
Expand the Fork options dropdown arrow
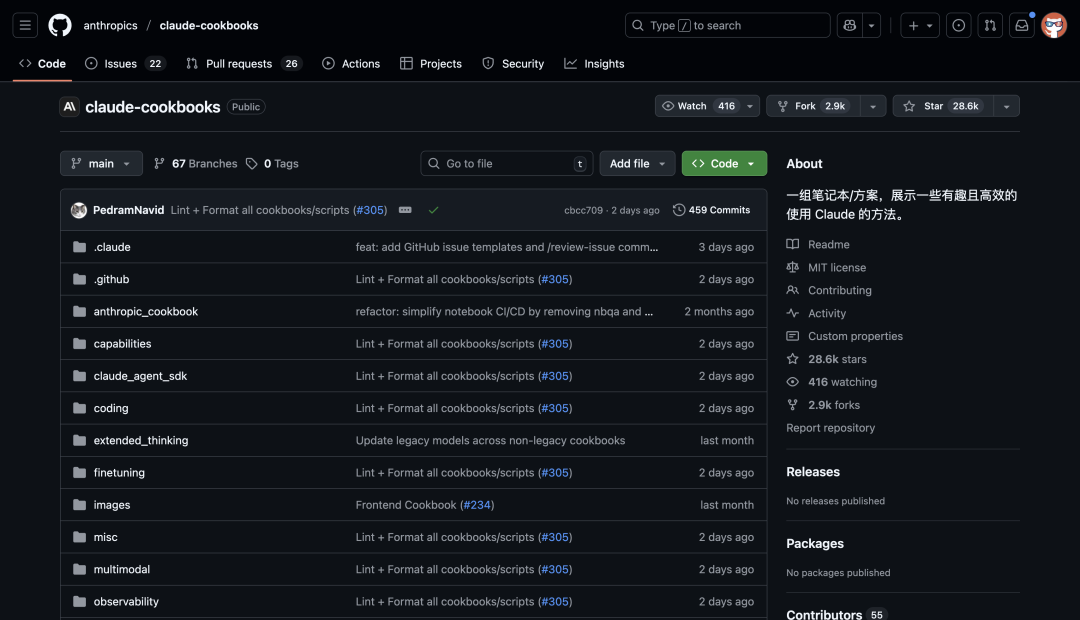click(873, 106)
